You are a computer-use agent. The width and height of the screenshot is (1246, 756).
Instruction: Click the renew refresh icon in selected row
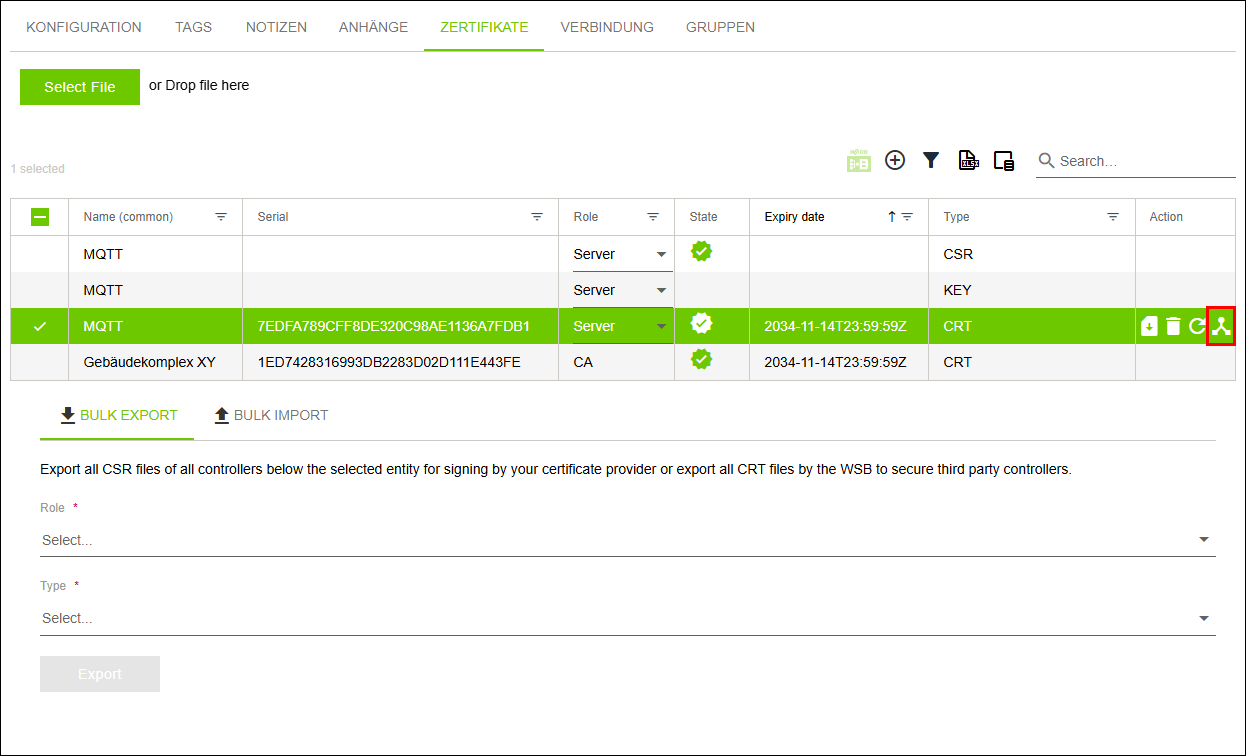point(1197,326)
